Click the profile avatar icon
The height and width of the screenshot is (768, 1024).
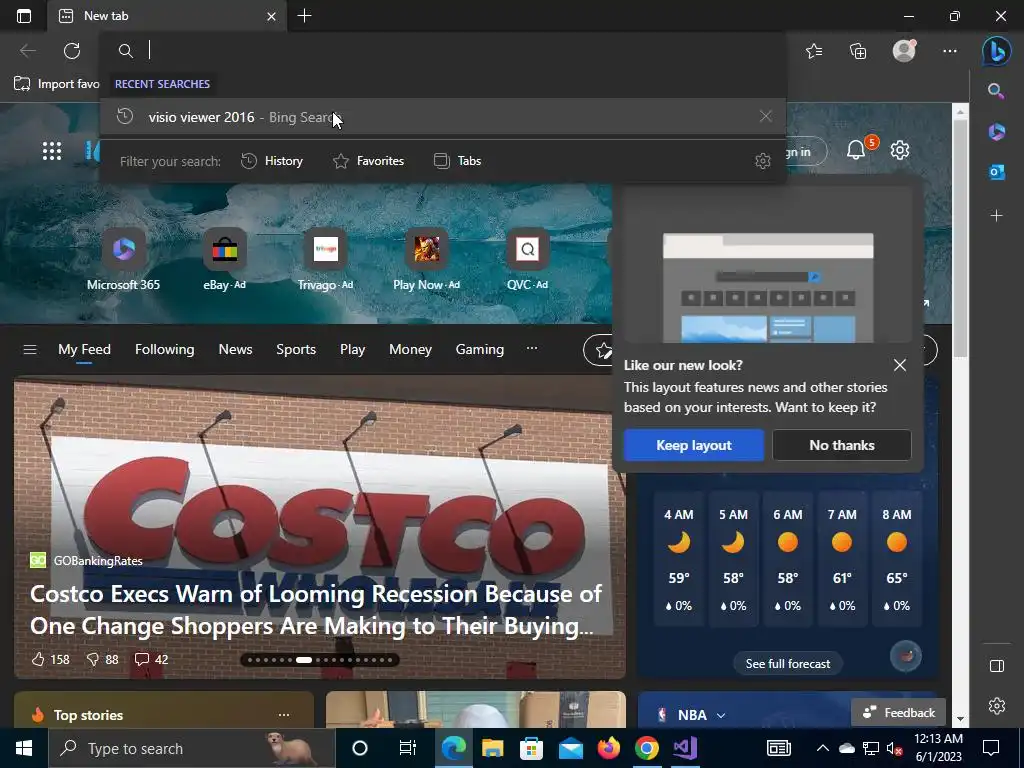904,50
